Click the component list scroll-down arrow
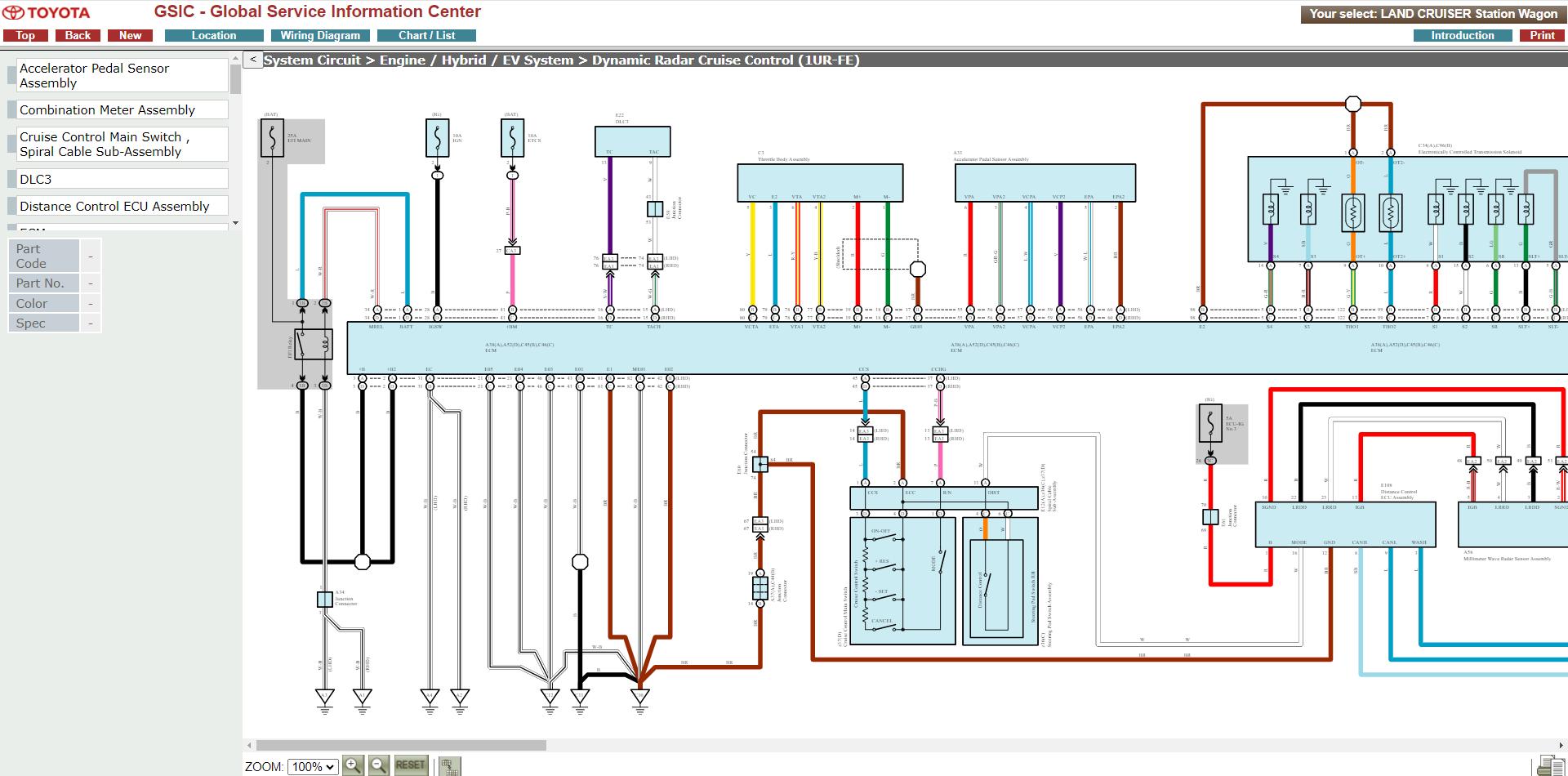1568x776 pixels. pos(235,223)
